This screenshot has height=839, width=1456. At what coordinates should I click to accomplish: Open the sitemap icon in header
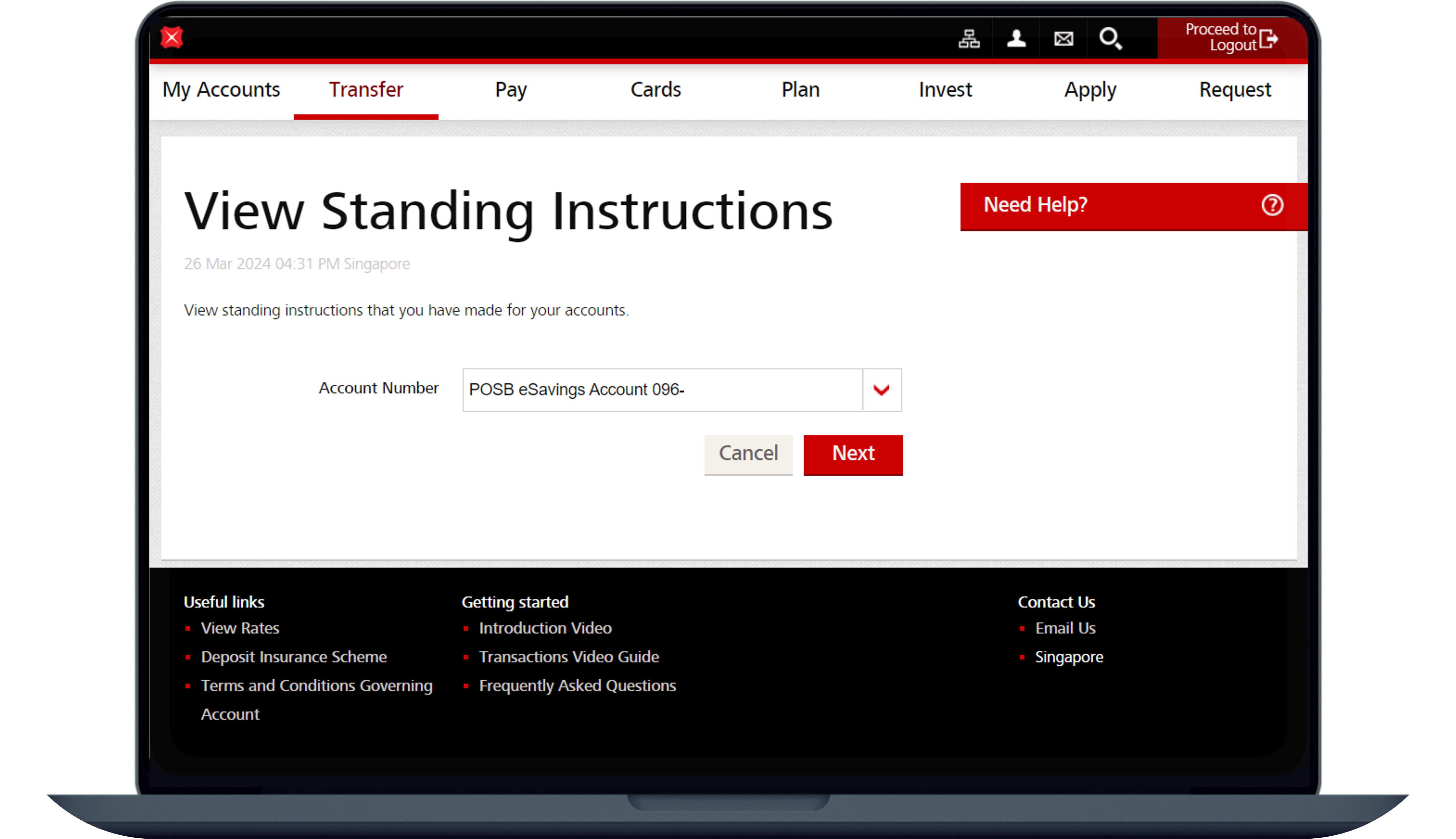(x=969, y=39)
